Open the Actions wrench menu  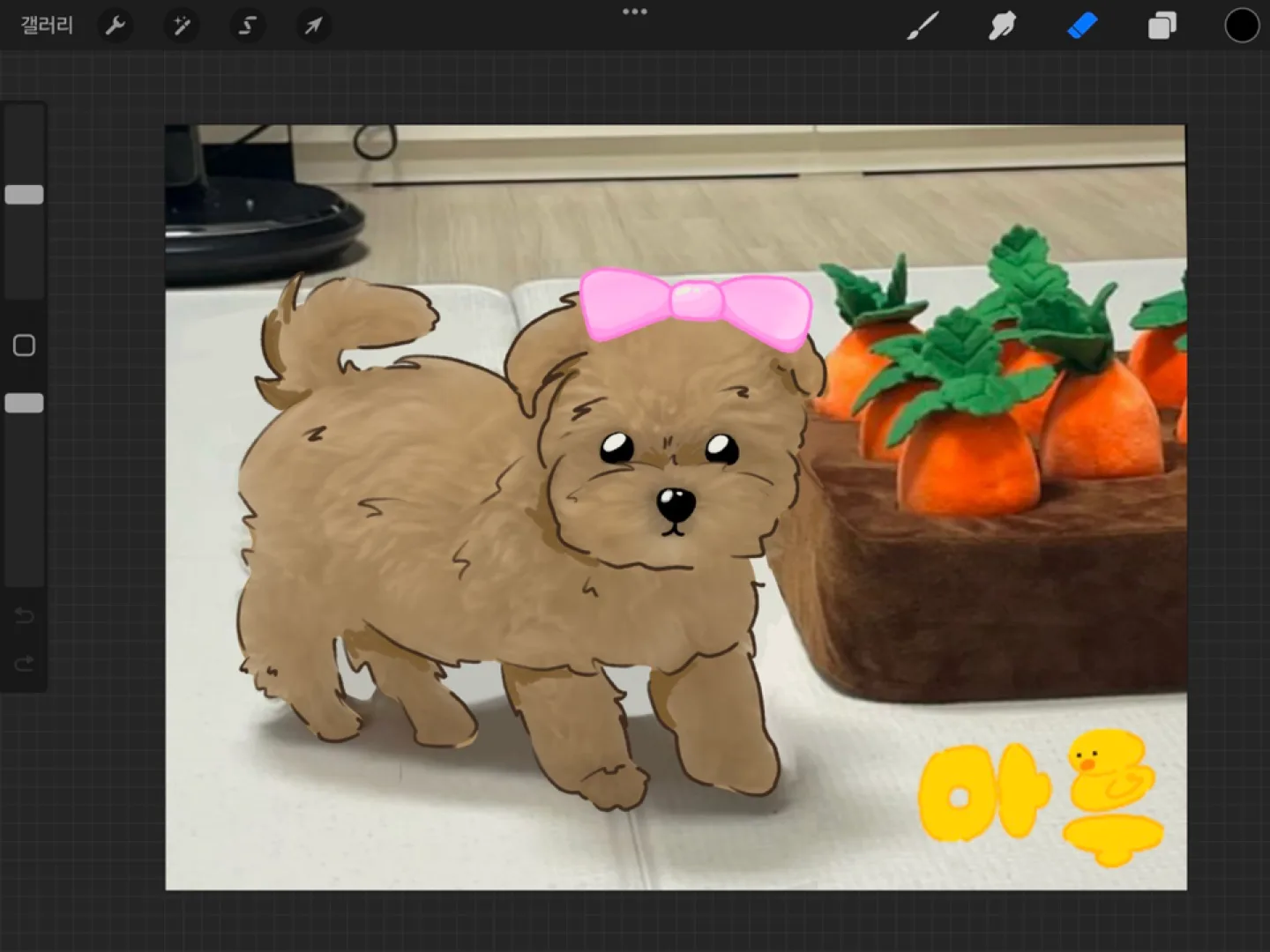tap(116, 26)
